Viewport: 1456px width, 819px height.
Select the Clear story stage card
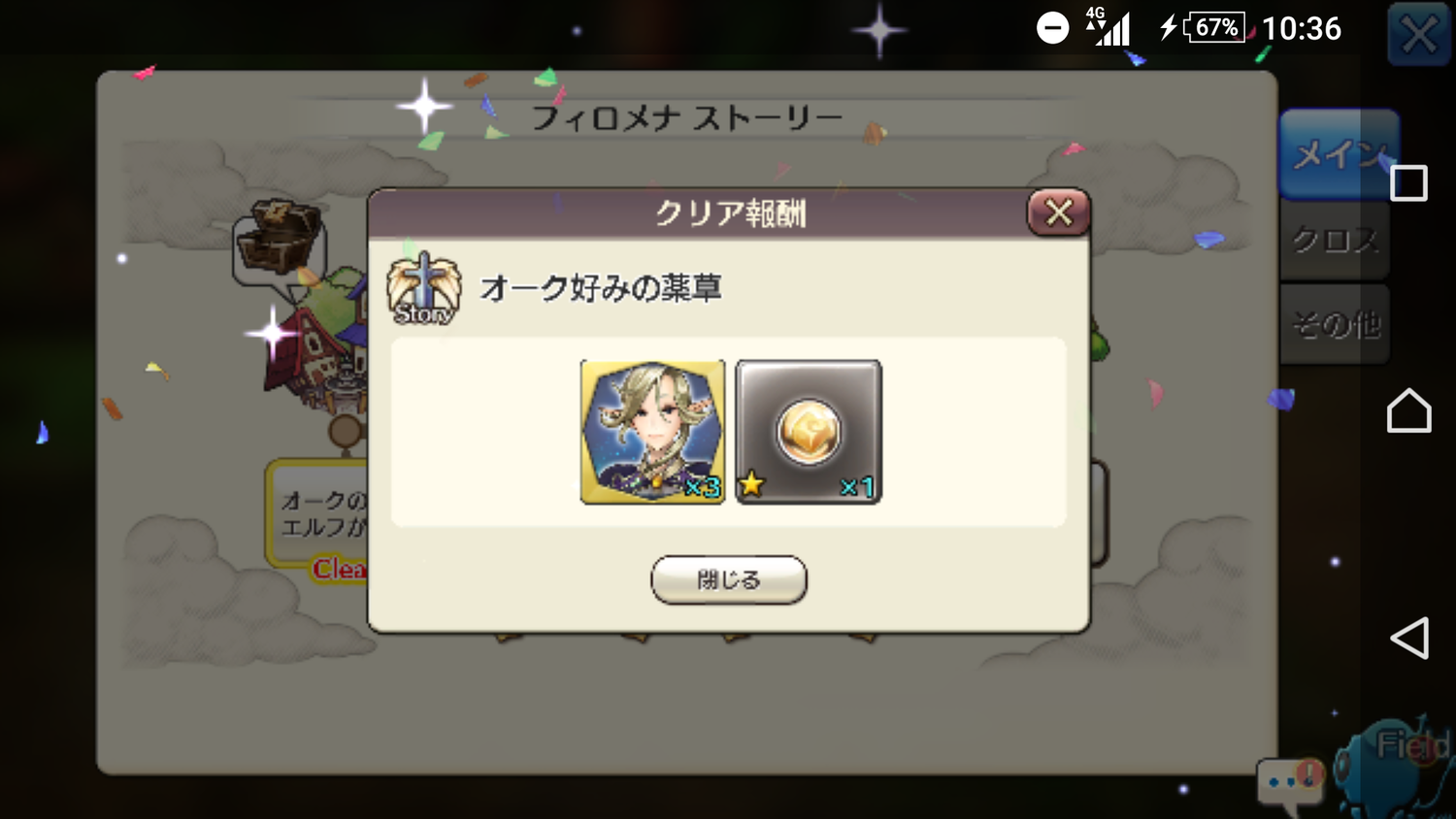(318, 516)
